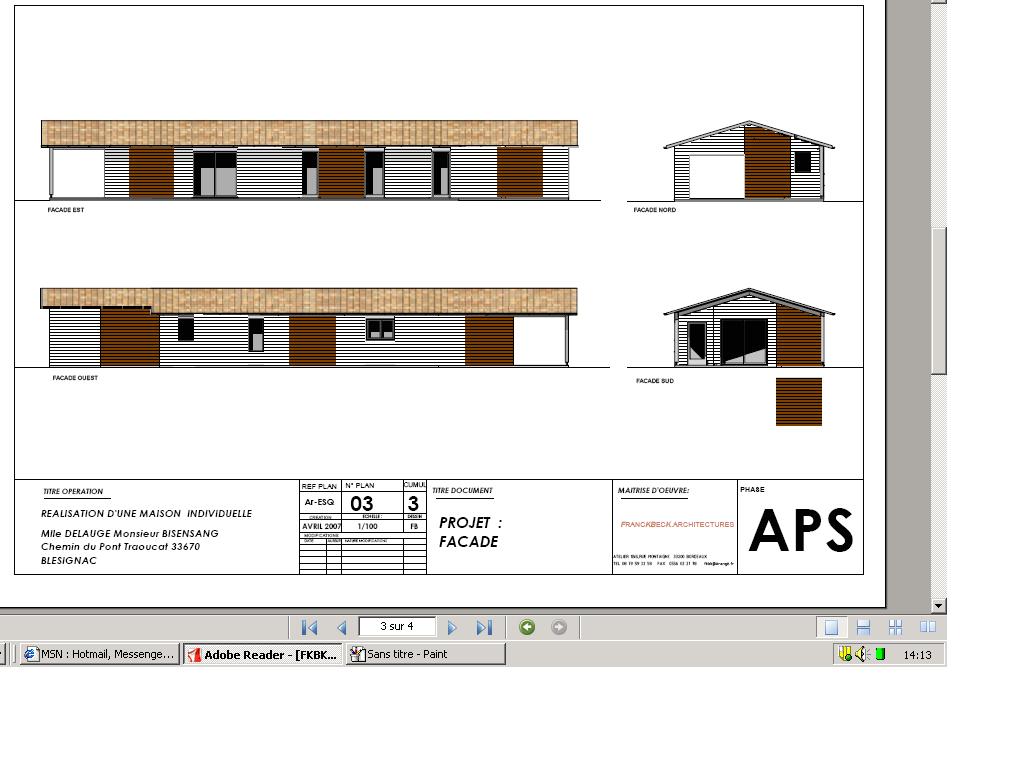Click the grey next view arrow
This screenshot has height=768, width=1024.
point(559,627)
